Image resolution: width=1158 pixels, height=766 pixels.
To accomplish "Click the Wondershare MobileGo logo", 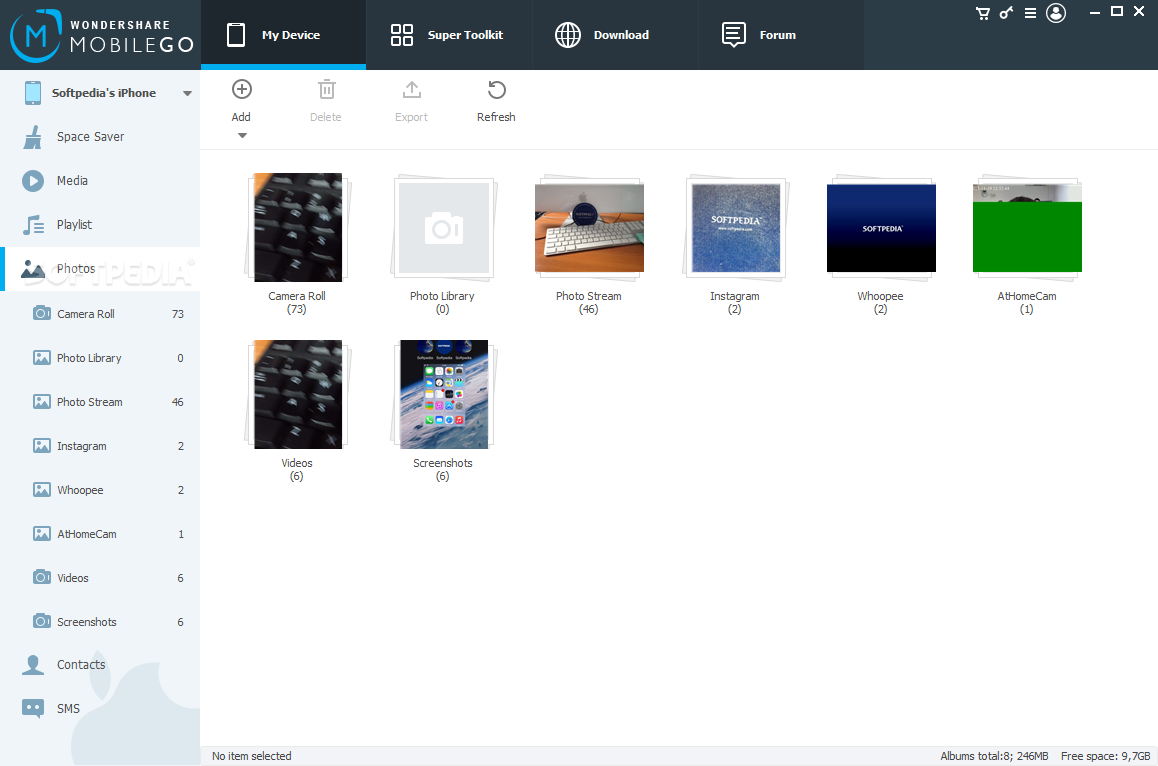I will pyautogui.click(x=101, y=35).
